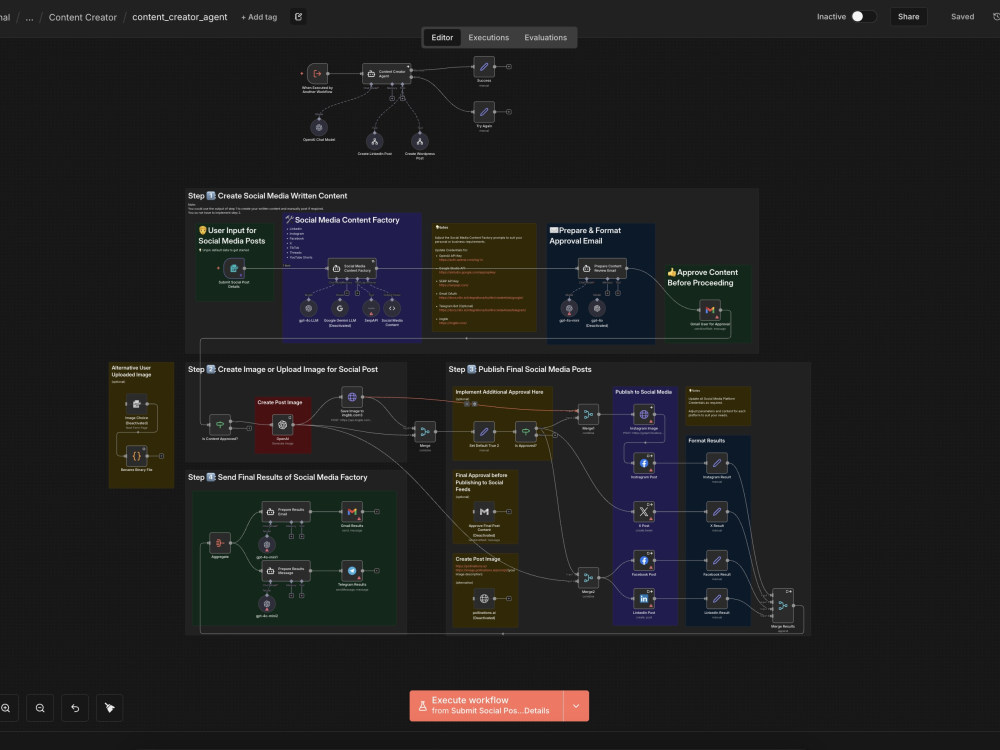The height and width of the screenshot is (750, 1000).
Task: Select the Rename Binary File code node
Action: pos(136,456)
